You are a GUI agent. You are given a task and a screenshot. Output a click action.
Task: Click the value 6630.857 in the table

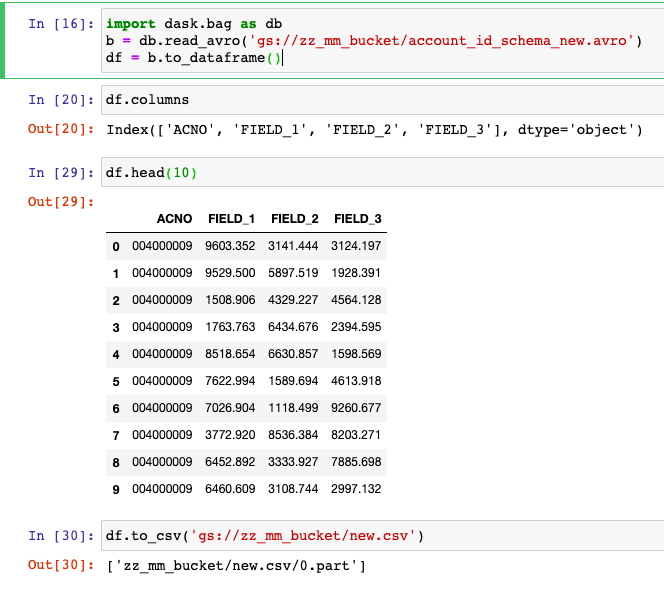[x=294, y=354]
